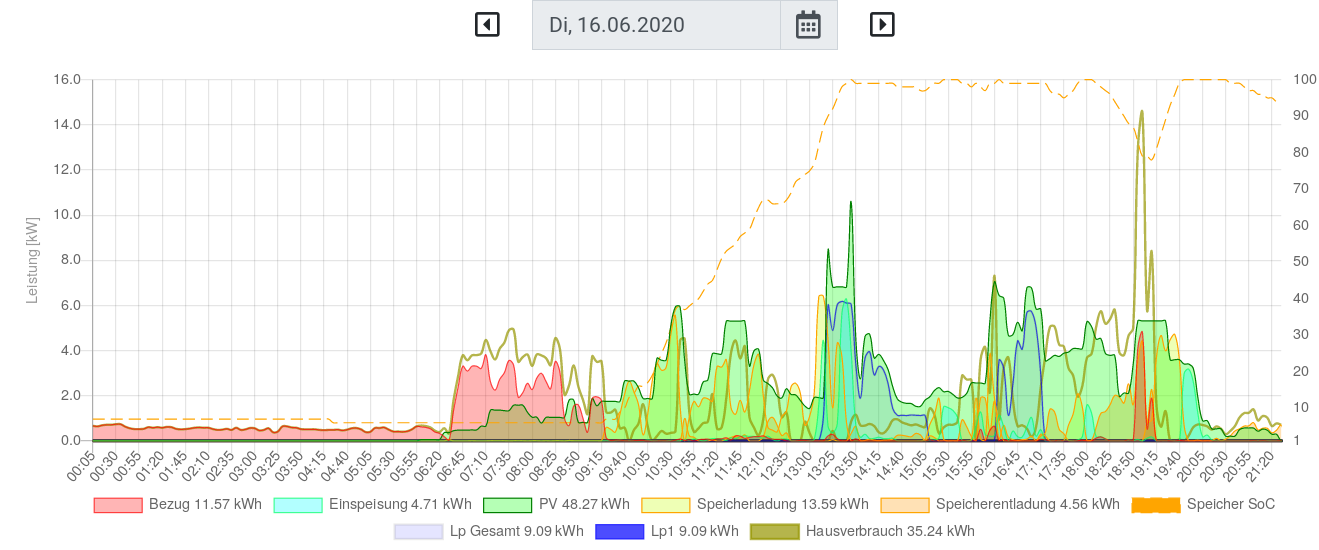Toggle Speicherentladung 4.56 kWh legend series
The height and width of the screenshot is (550, 1319).
click(x=1000, y=504)
